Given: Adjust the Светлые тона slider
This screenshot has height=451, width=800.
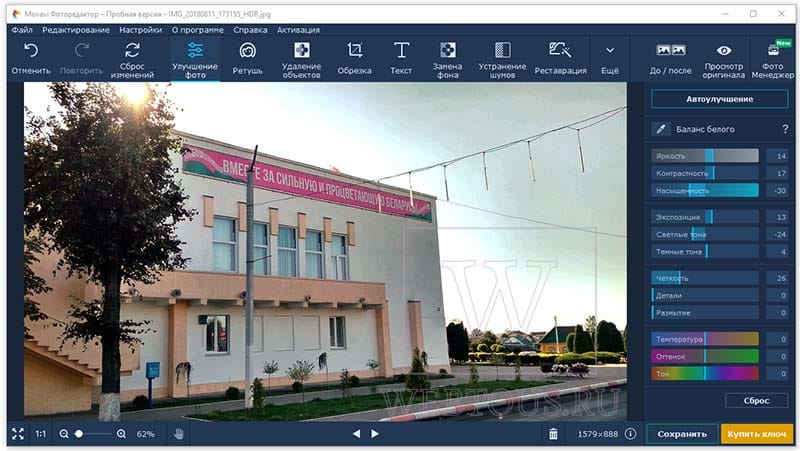Looking at the screenshot, I should point(705,234).
